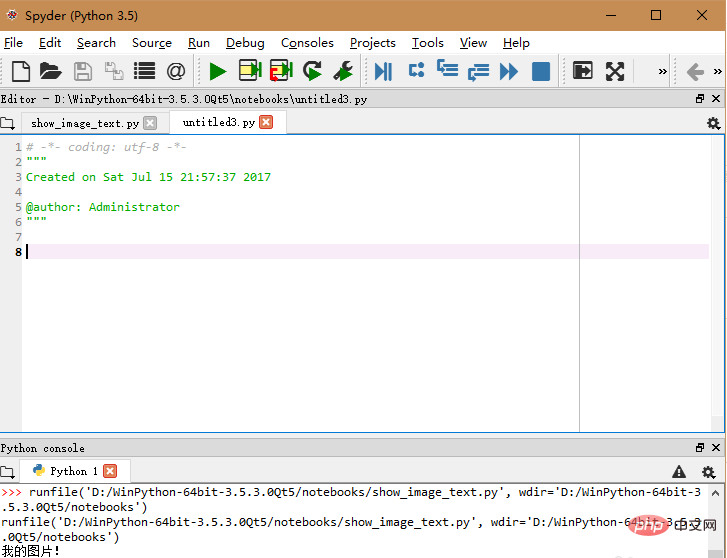Screen dimensions: 727x558
Task: Open run configuration wrench icon
Action: click(x=344, y=71)
